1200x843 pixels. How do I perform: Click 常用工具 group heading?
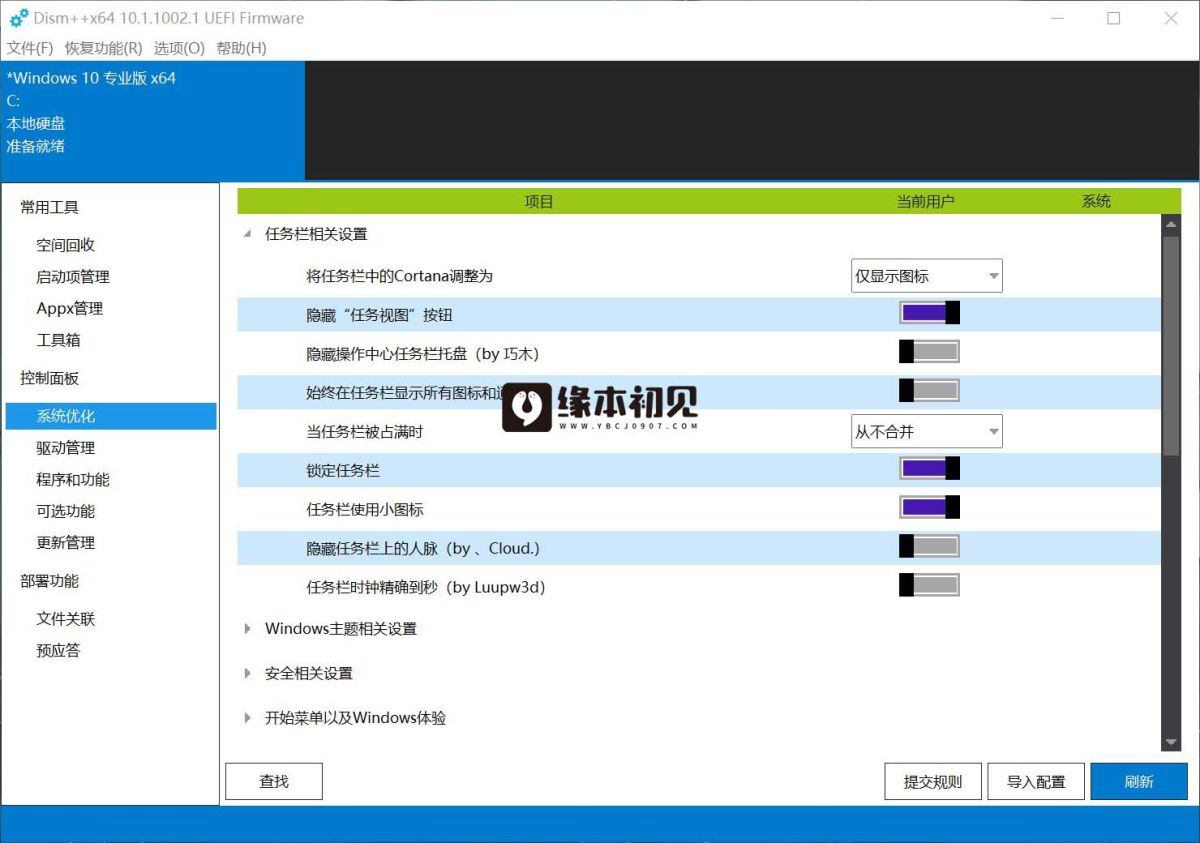[x=50, y=207]
